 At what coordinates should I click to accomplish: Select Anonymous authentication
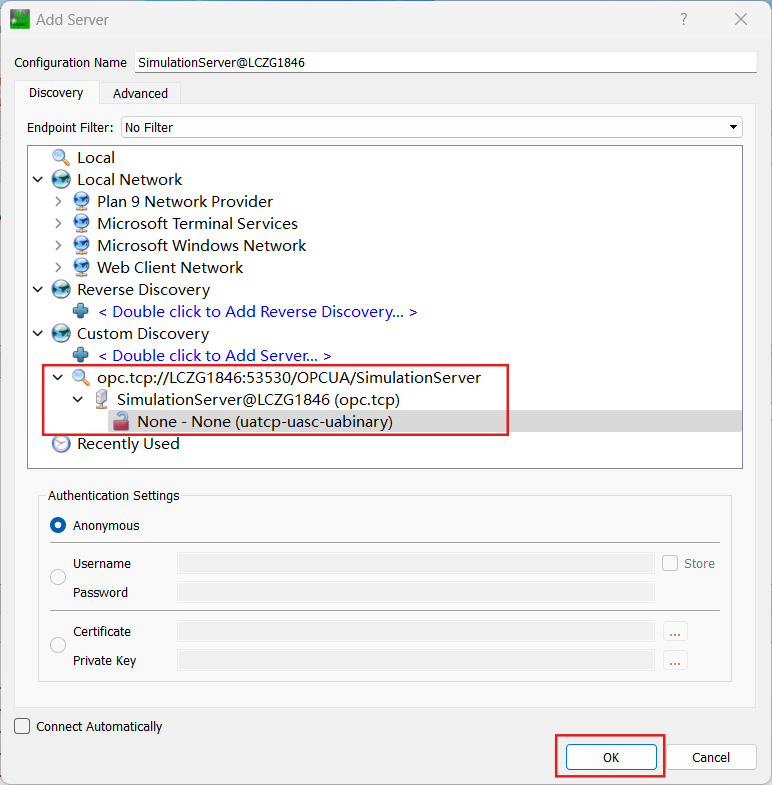coord(58,525)
